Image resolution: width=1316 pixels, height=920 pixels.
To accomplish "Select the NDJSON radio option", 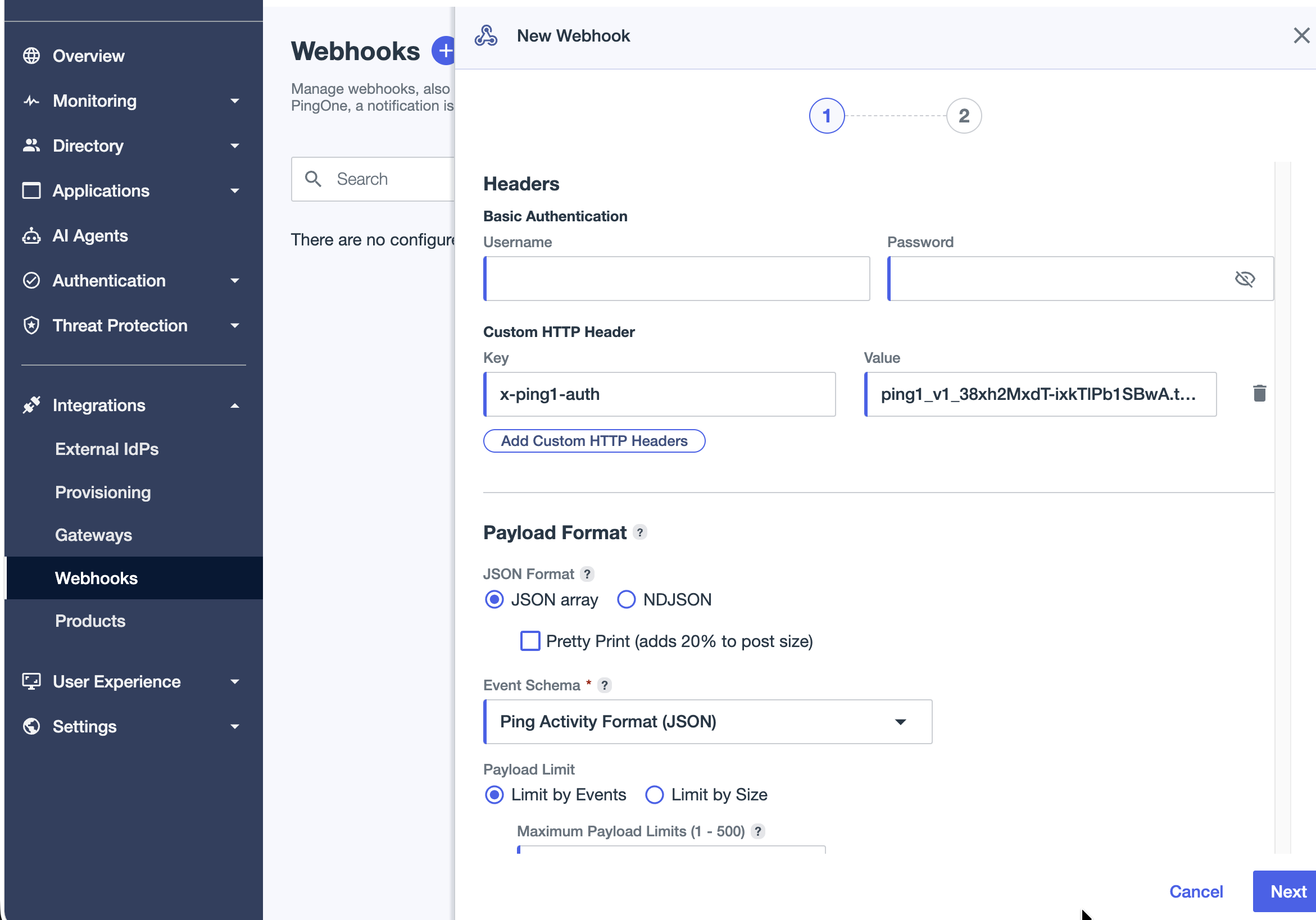I will (x=626, y=600).
